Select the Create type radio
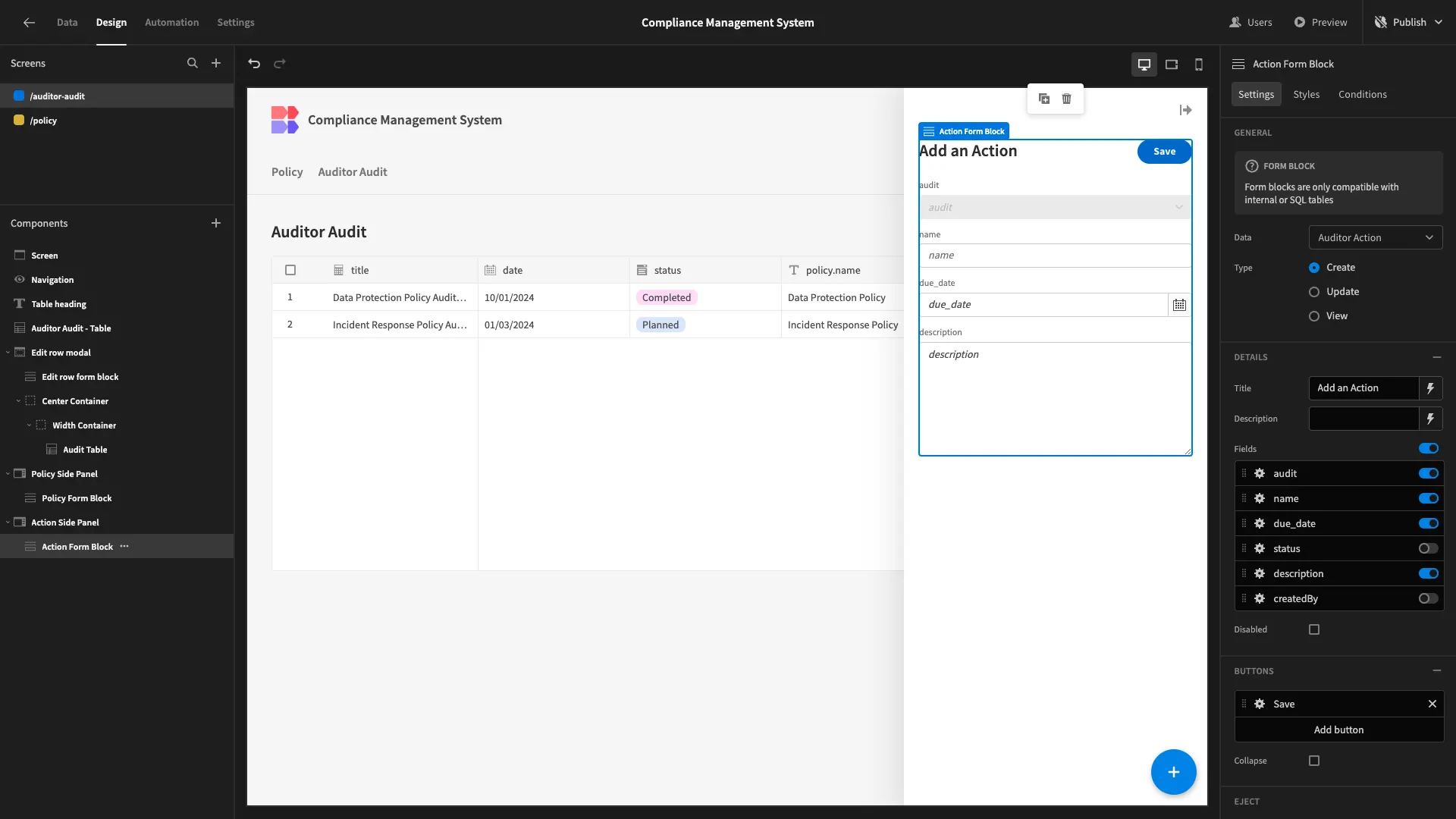The height and width of the screenshot is (819, 1456). tap(1314, 268)
